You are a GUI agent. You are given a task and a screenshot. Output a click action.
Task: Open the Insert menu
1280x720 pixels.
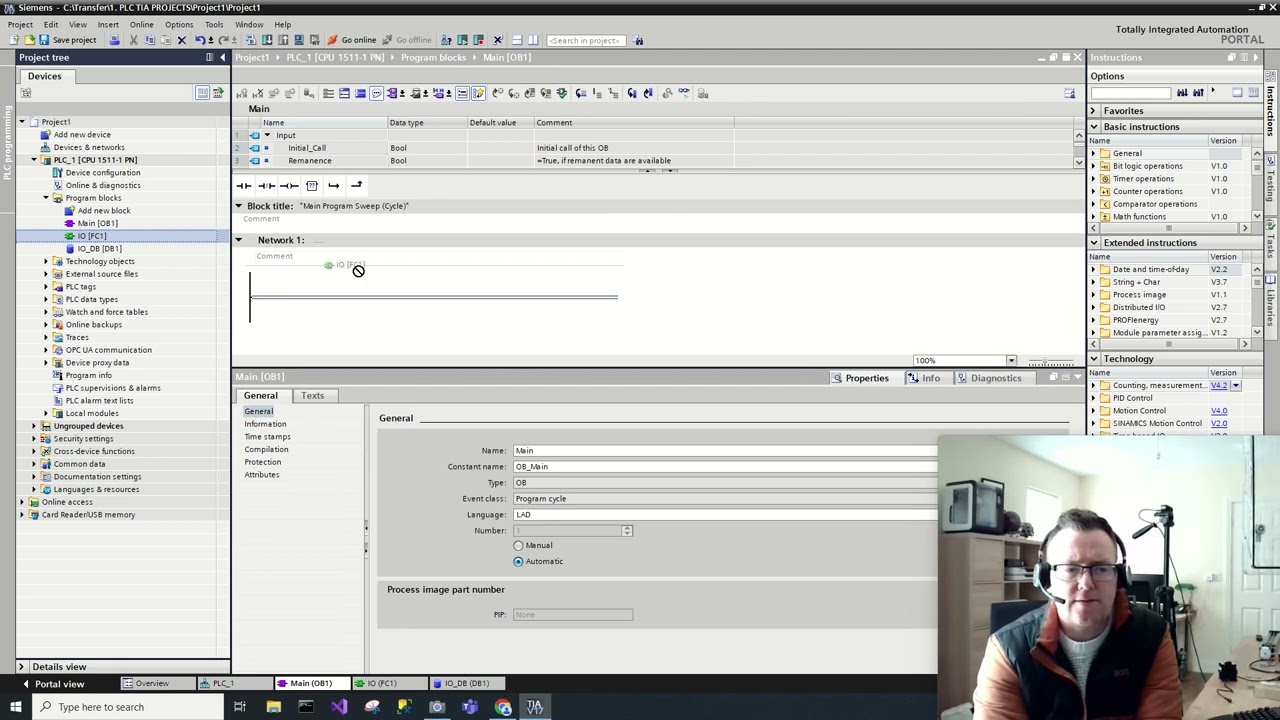pyautogui.click(x=108, y=24)
